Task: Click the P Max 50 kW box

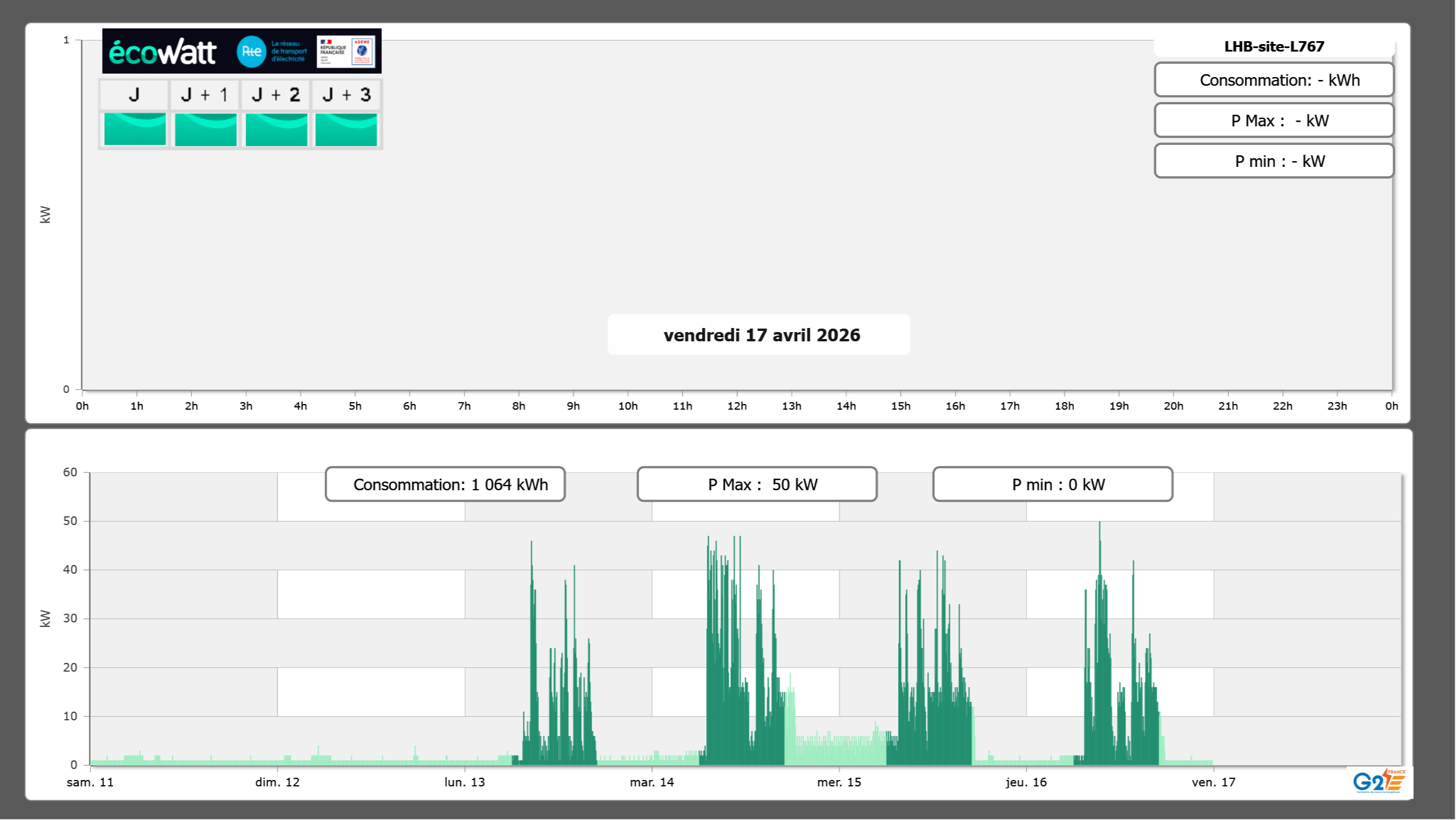Action: tap(757, 484)
